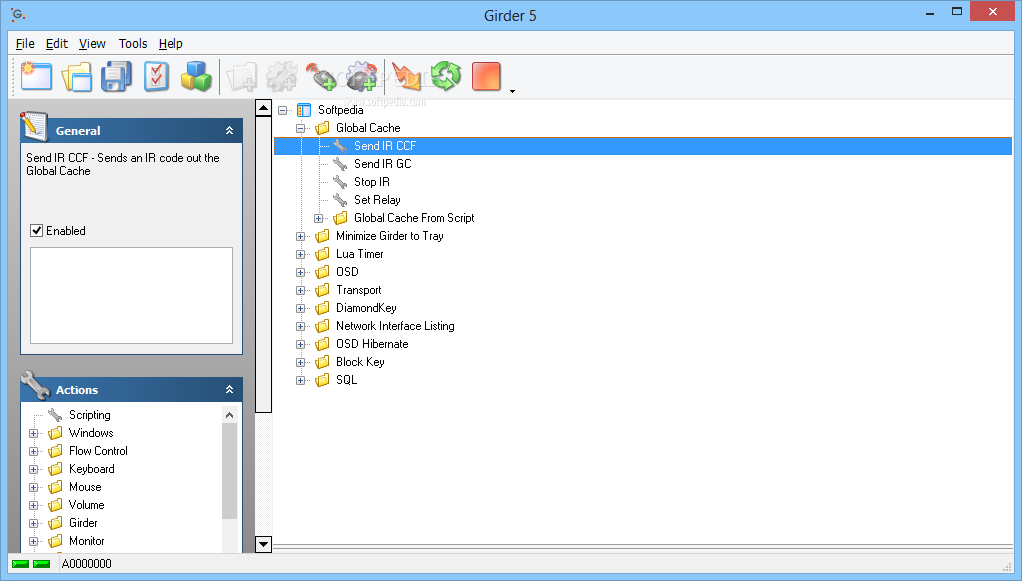The width and height of the screenshot is (1022, 581).
Task: Click the Stop IR wrench icon
Action: (340, 182)
